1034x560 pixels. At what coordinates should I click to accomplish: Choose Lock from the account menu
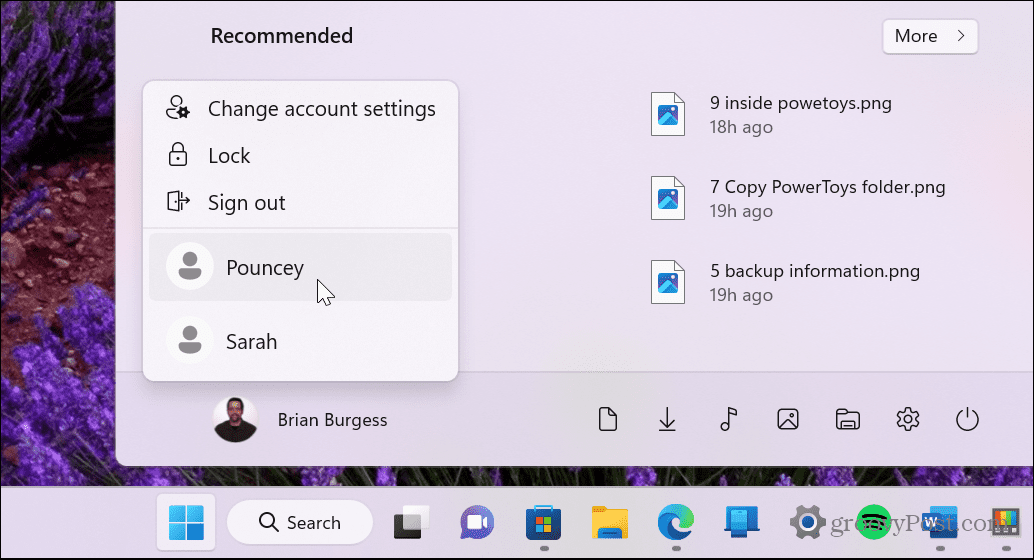228,156
